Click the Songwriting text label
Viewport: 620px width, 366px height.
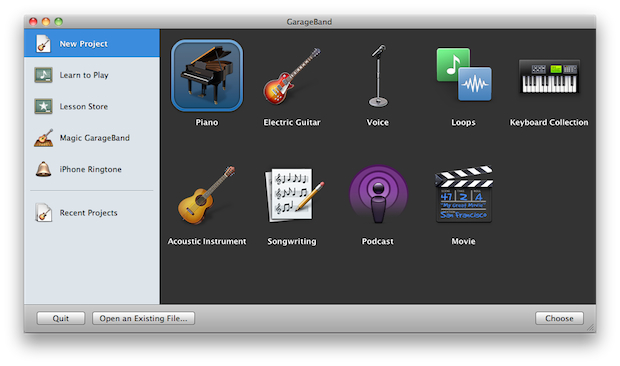292,241
